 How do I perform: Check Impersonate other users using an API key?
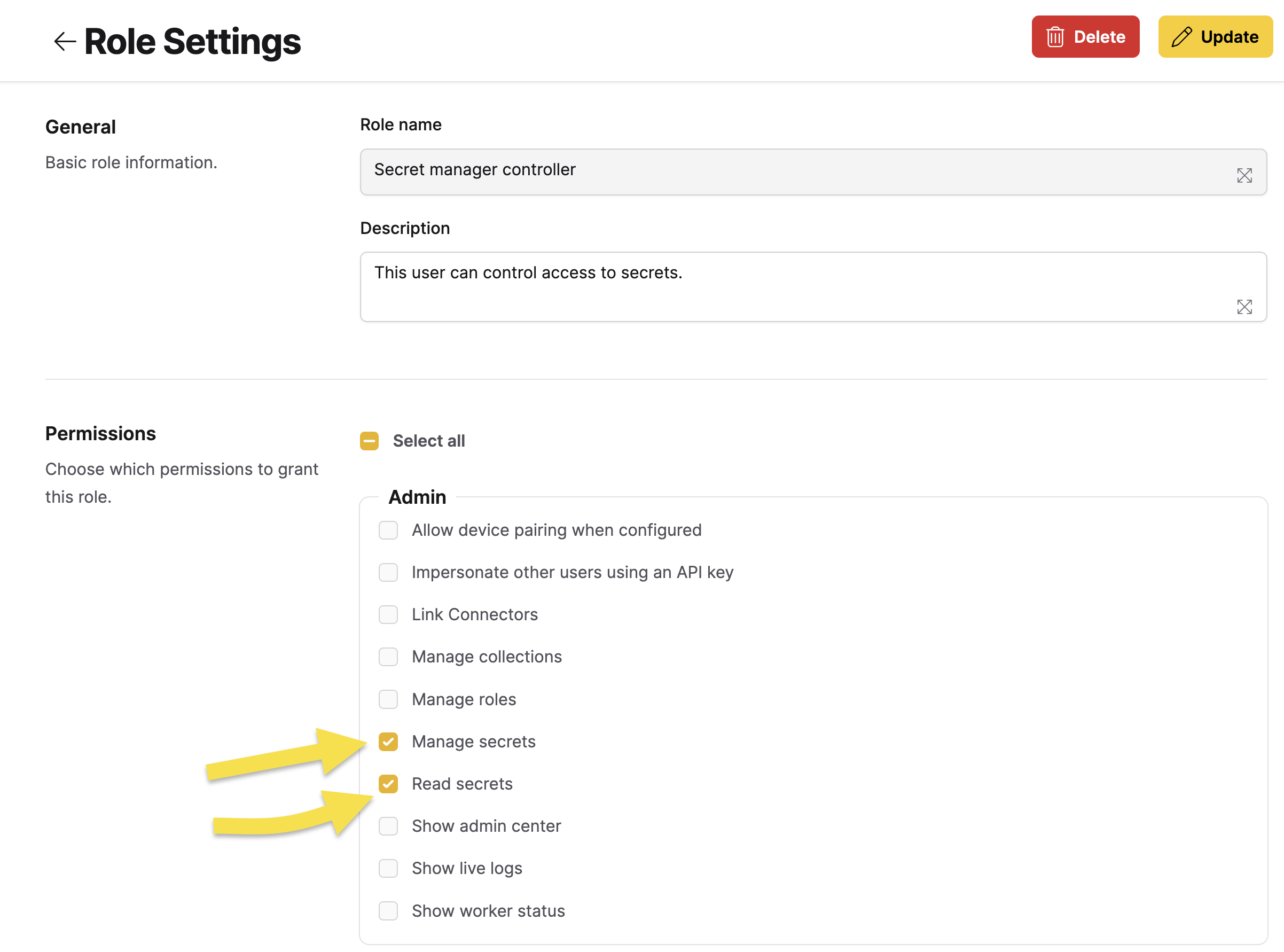click(x=388, y=572)
